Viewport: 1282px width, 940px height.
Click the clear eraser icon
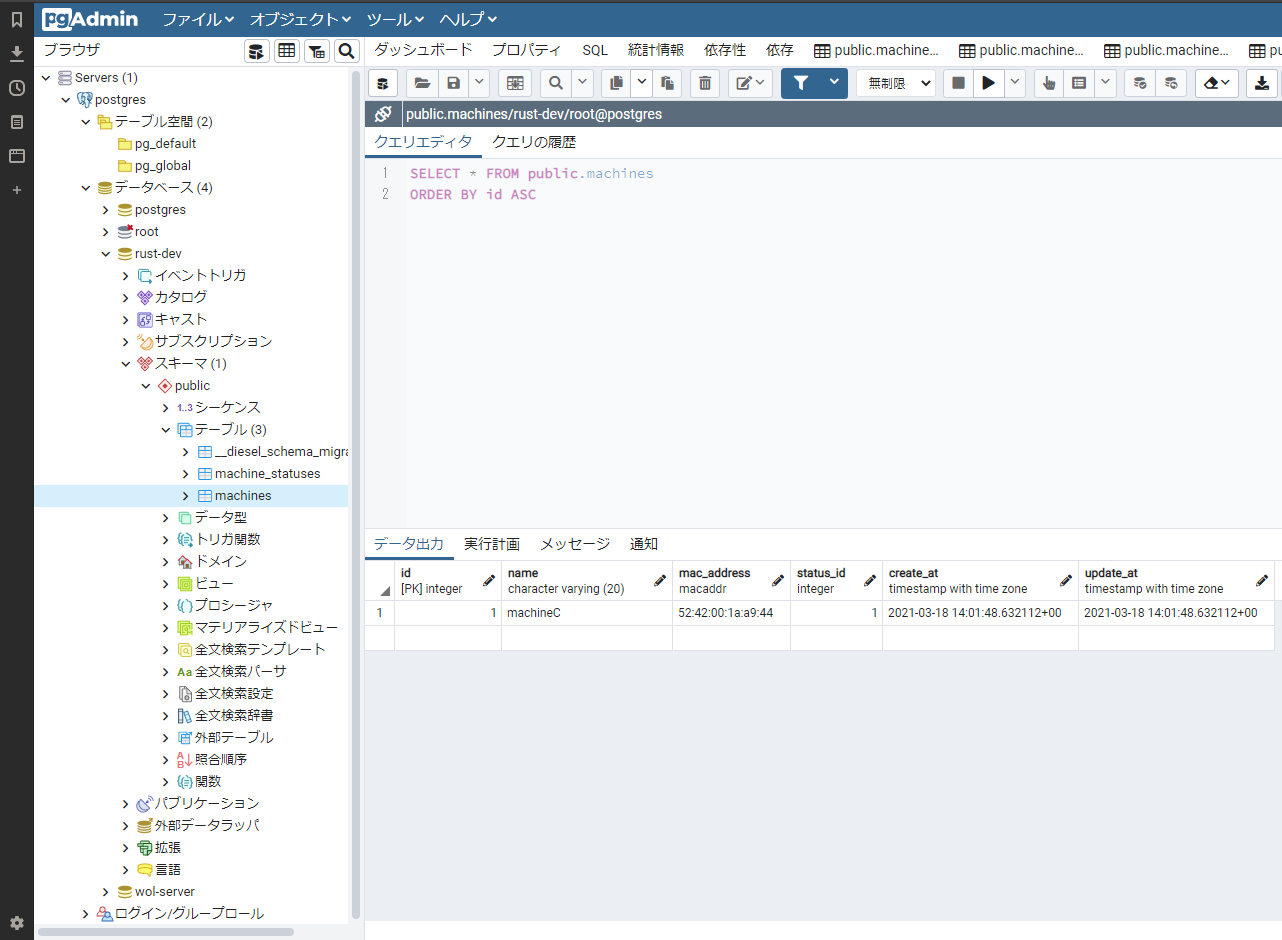tap(1217, 83)
